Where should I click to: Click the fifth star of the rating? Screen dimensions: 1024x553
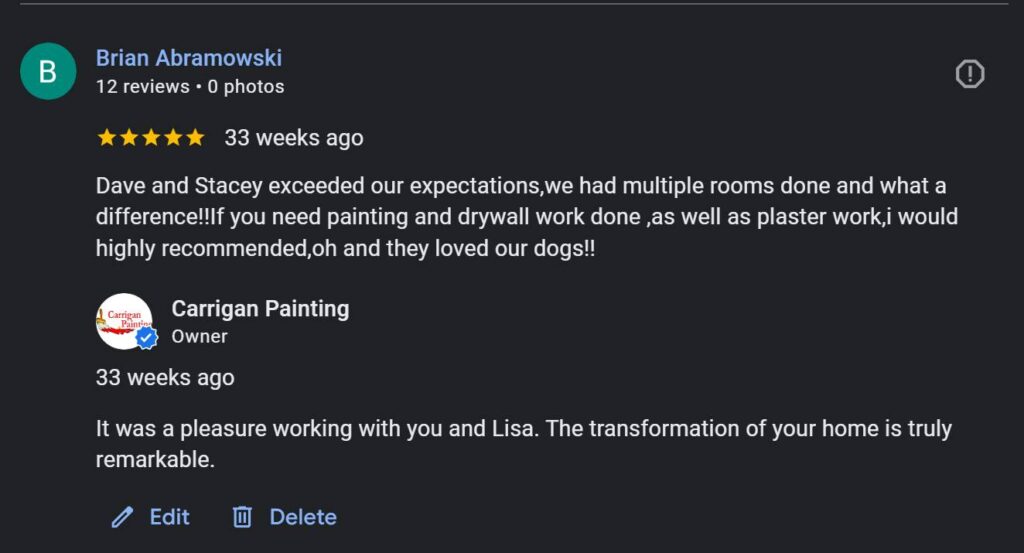194,138
